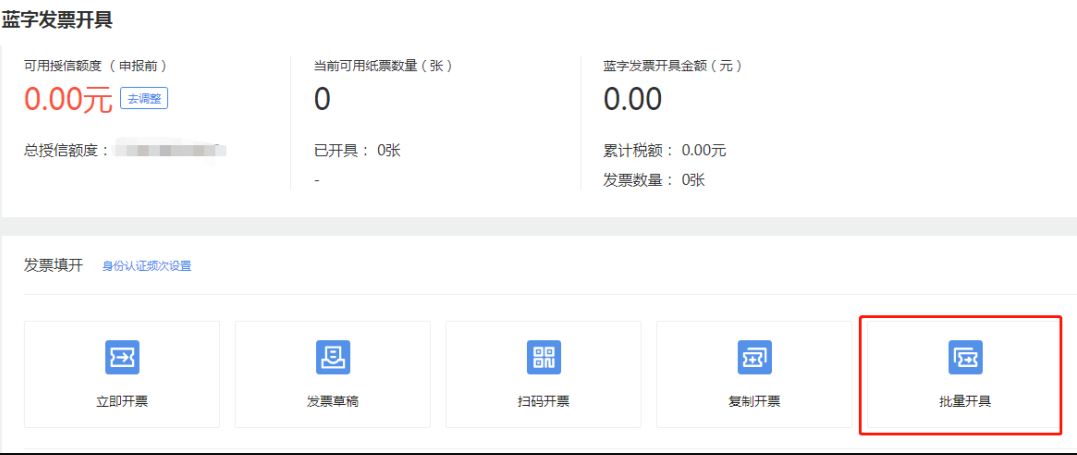Select the 扫码开票 QR code icon
The width and height of the screenshot is (1077, 455).
pos(544,357)
